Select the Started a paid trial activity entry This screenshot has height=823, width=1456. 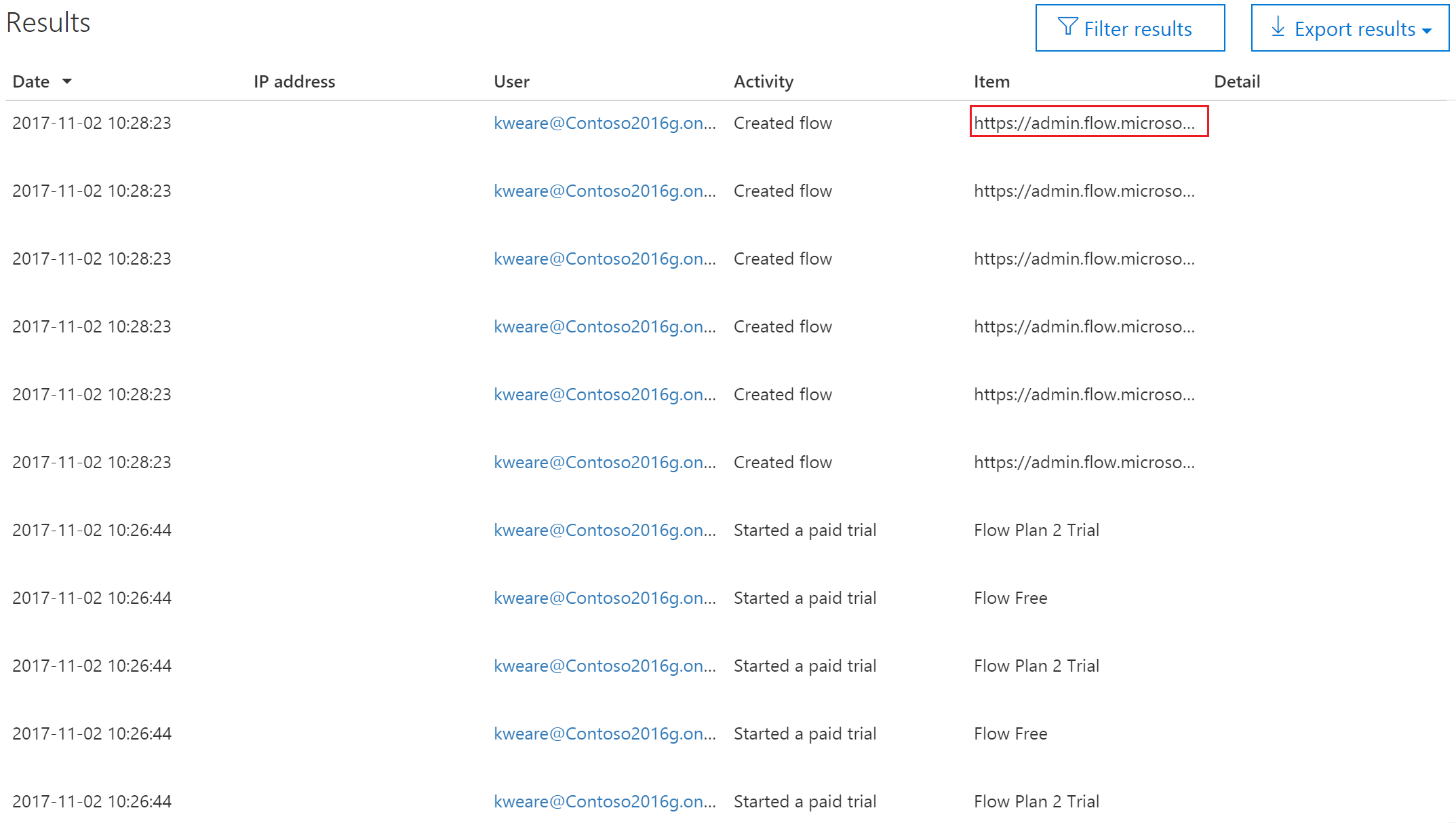tap(804, 530)
